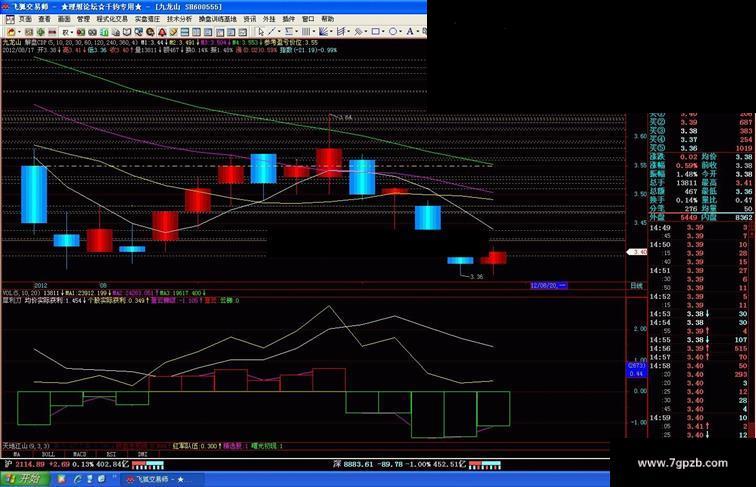Open the 技术分析 menu

coord(179,19)
